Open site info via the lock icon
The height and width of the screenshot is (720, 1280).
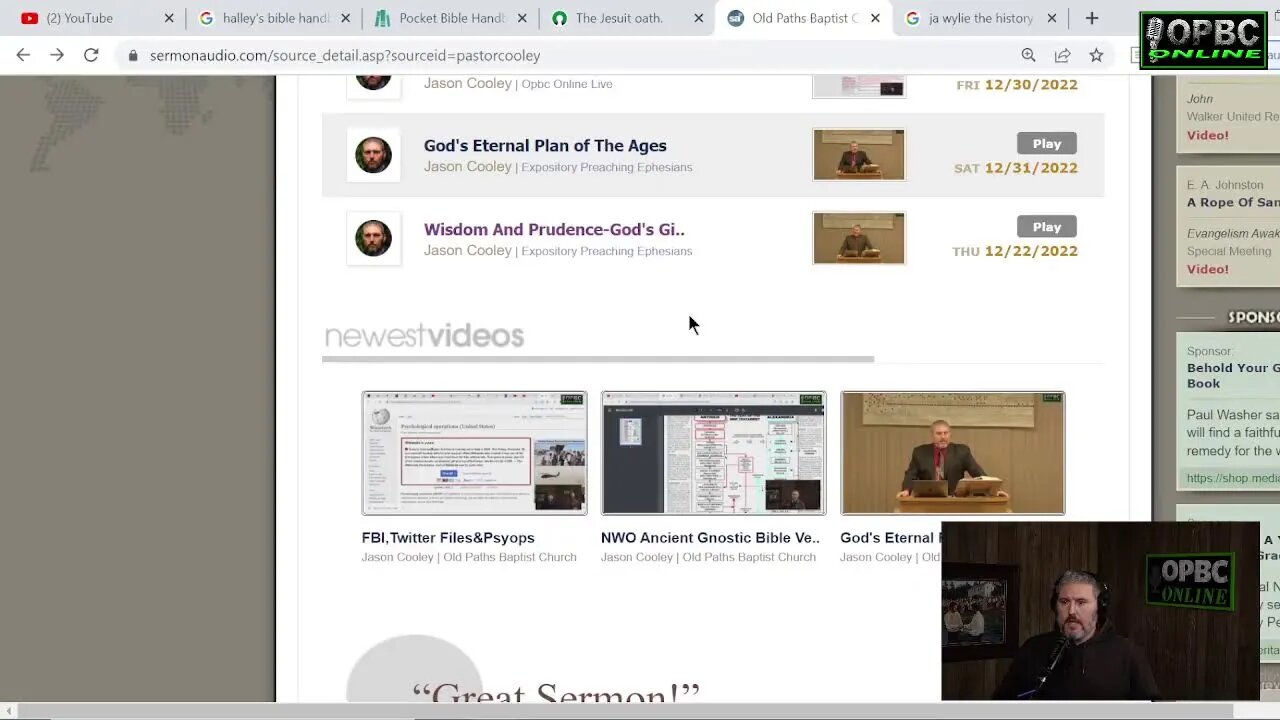[132, 56]
